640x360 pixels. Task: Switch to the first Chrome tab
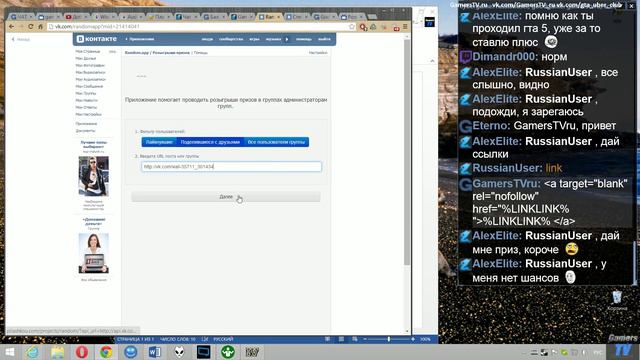21,17
